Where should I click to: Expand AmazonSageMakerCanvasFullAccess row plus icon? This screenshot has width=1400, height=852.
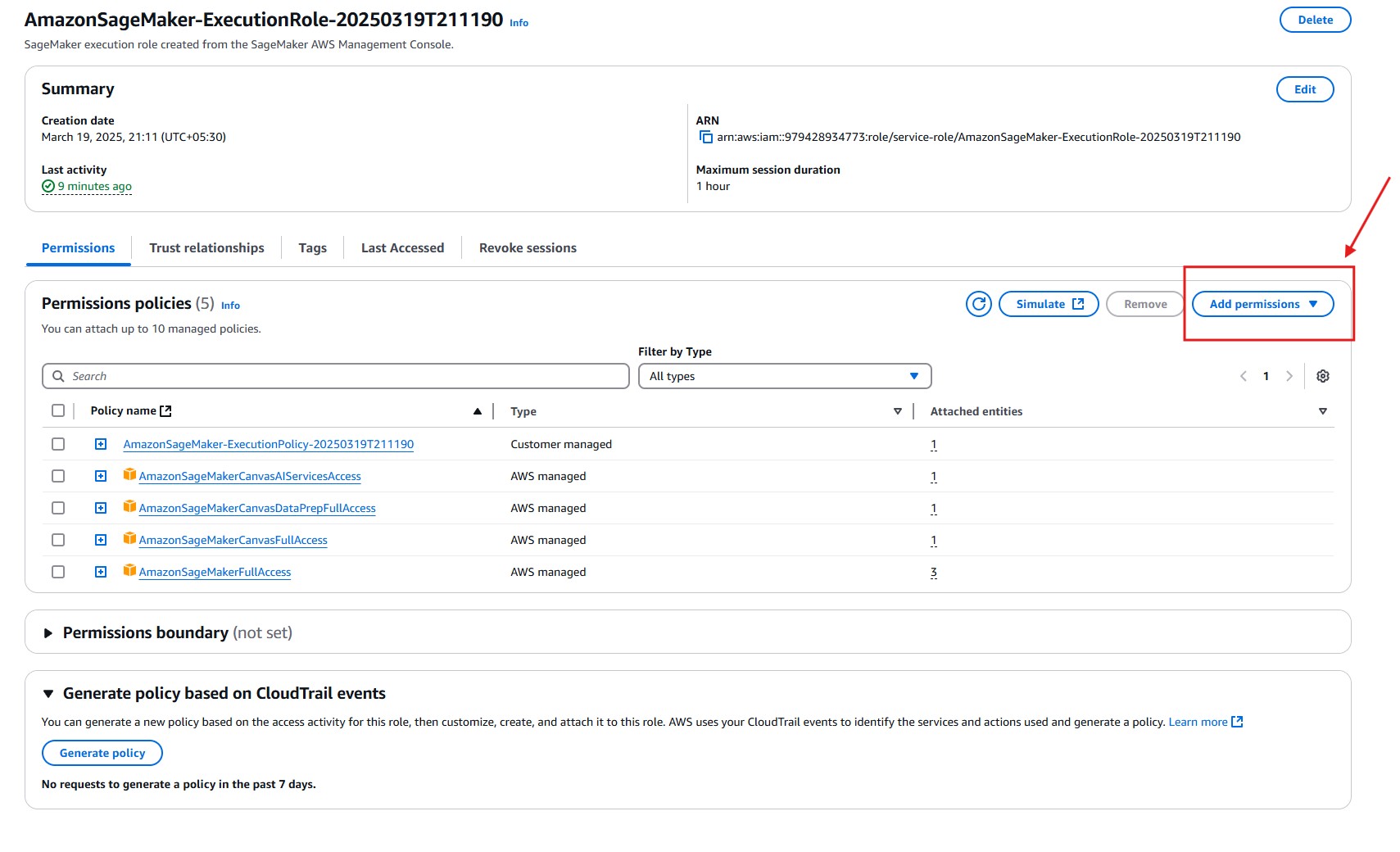point(101,540)
